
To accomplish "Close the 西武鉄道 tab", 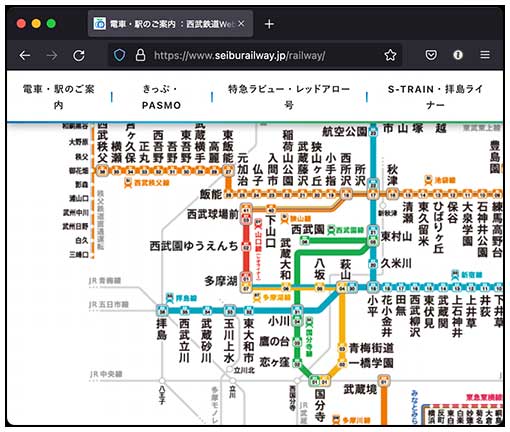I will 242,24.
